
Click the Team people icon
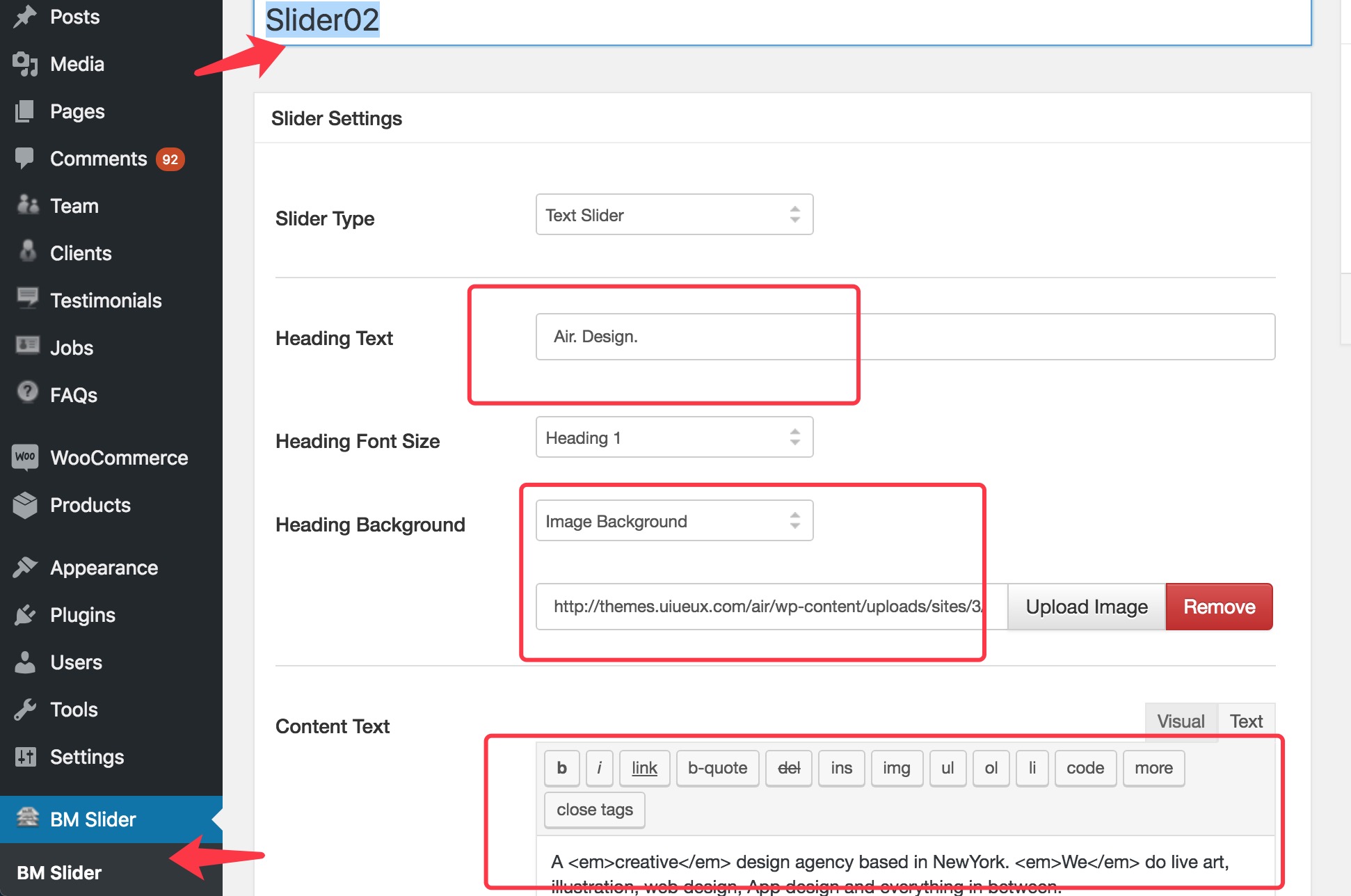pos(27,205)
